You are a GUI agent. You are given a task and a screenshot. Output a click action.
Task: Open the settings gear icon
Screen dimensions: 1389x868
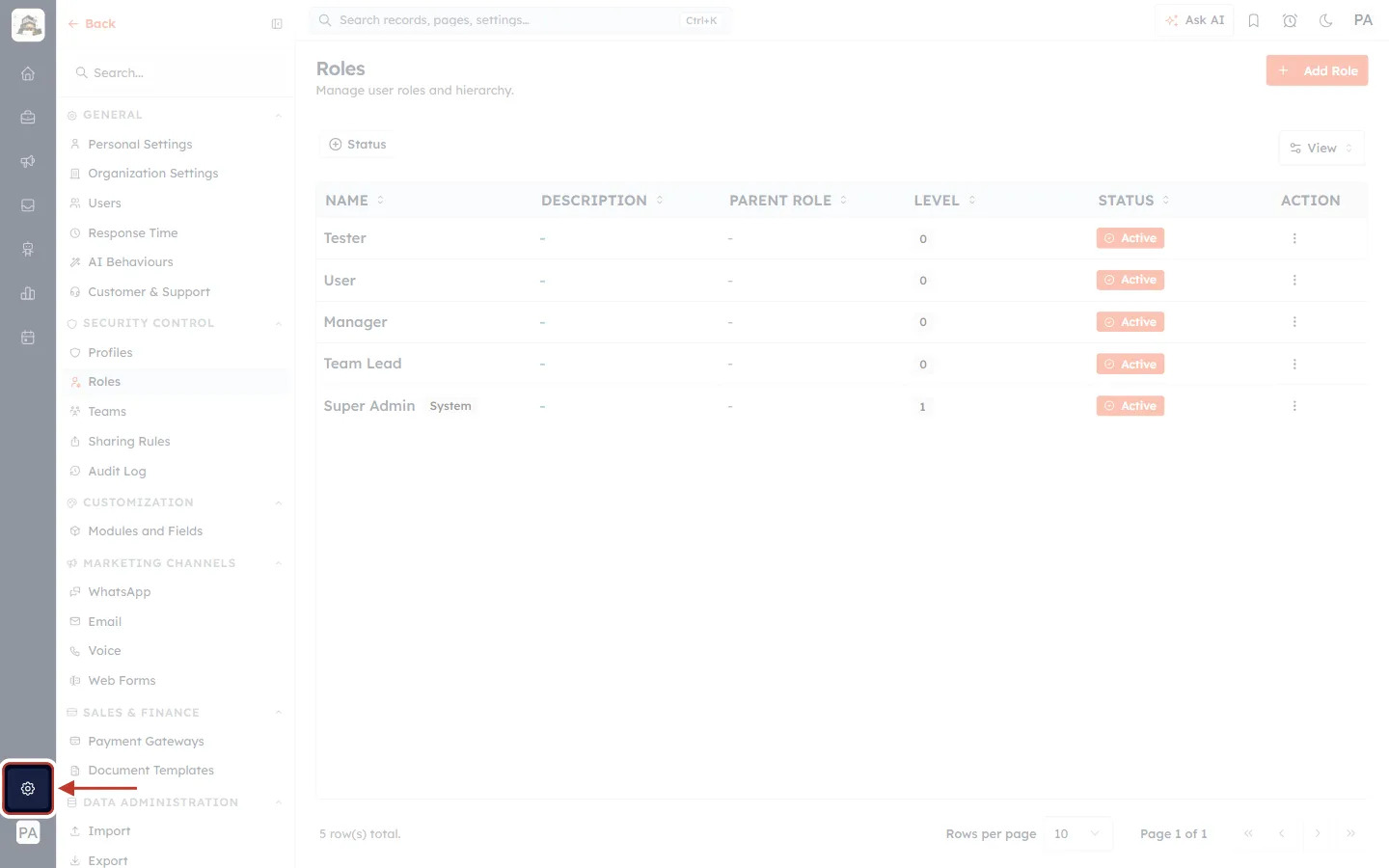[x=28, y=789]
